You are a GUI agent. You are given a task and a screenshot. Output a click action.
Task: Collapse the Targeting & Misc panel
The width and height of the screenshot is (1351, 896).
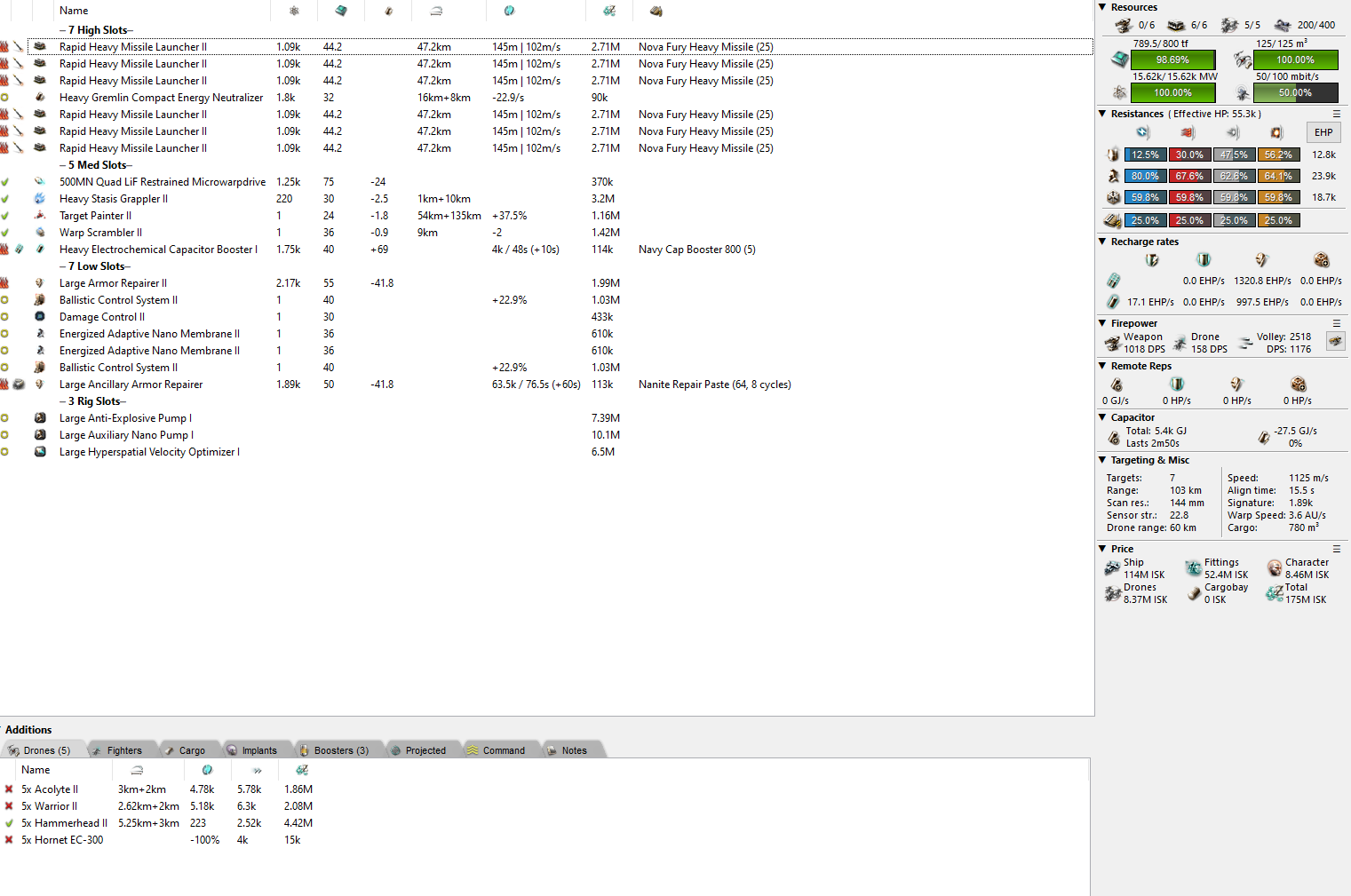tap(1102, 460)
